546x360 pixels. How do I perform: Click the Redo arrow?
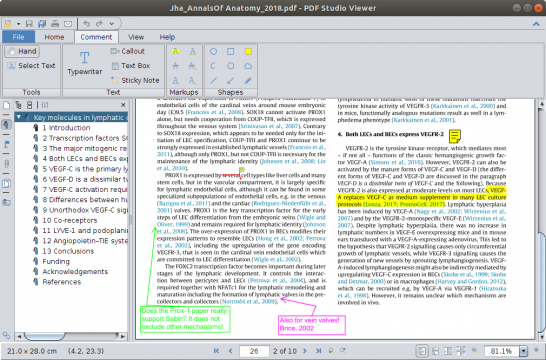point(99,24)
